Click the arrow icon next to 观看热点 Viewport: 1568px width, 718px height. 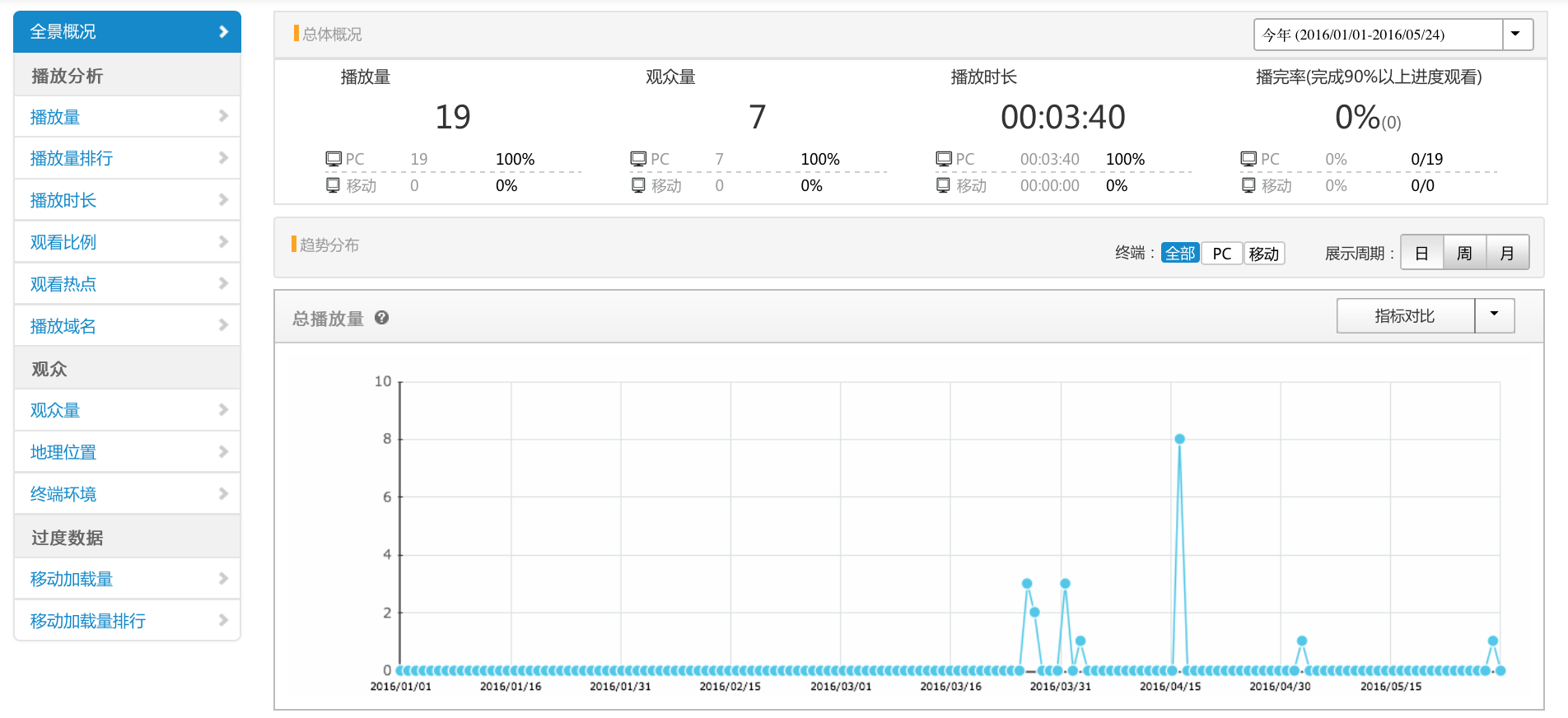pyautogui.click(x=223, y=284)
